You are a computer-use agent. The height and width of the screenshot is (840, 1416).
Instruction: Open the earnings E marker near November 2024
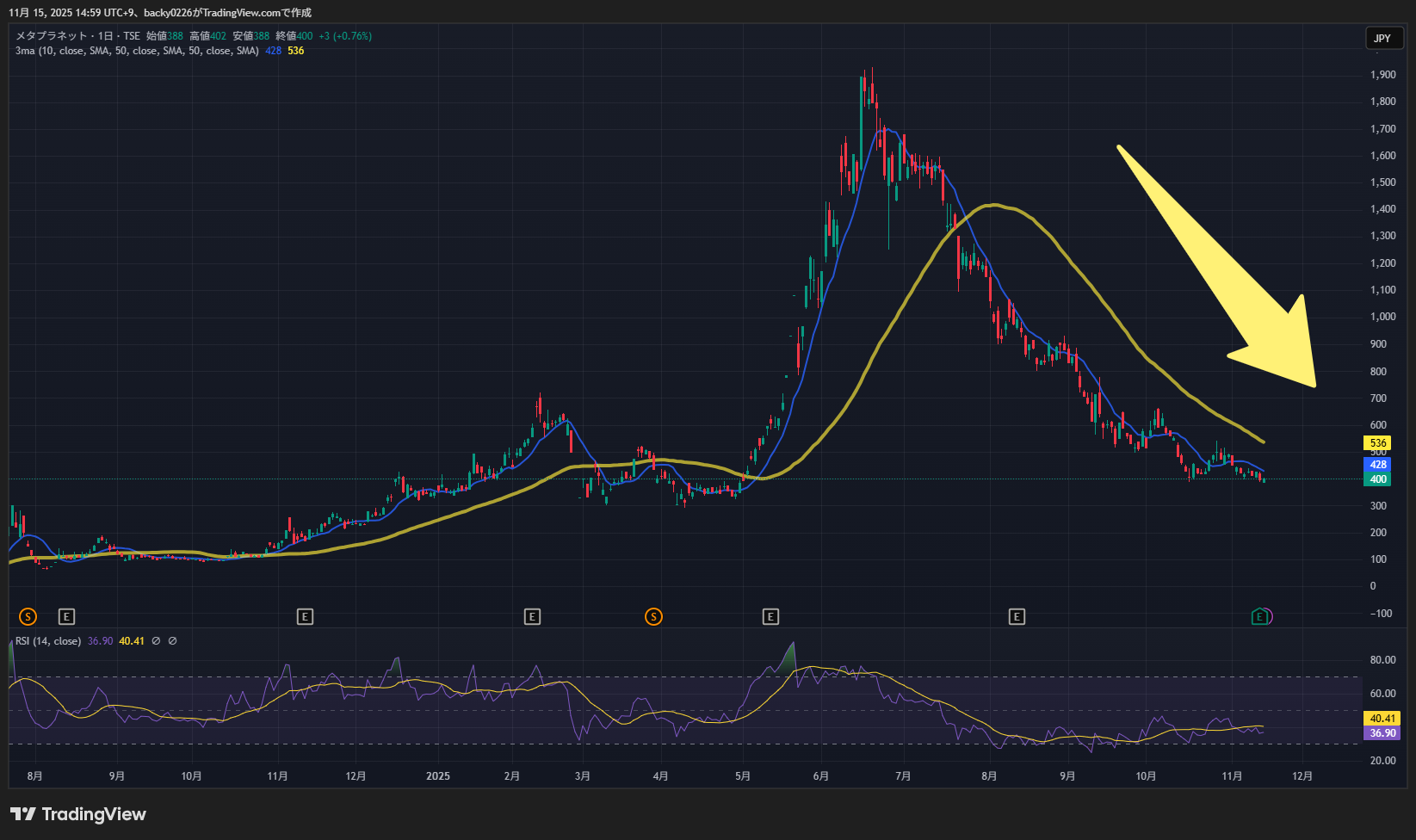click(305, 616)
